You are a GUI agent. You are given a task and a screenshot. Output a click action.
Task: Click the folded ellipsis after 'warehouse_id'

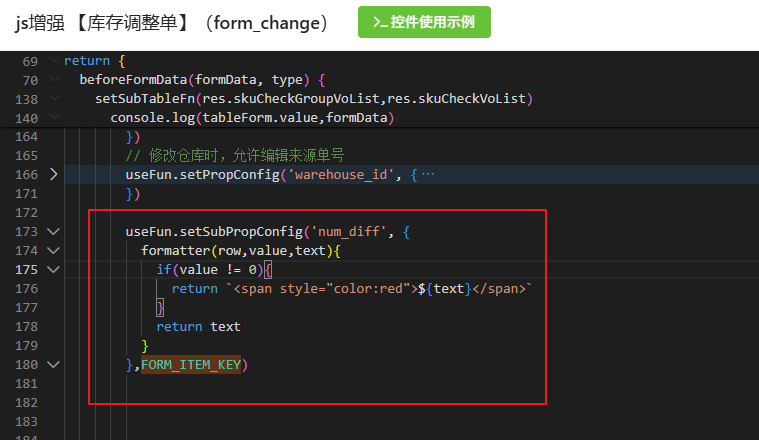[x=428, y=175]
